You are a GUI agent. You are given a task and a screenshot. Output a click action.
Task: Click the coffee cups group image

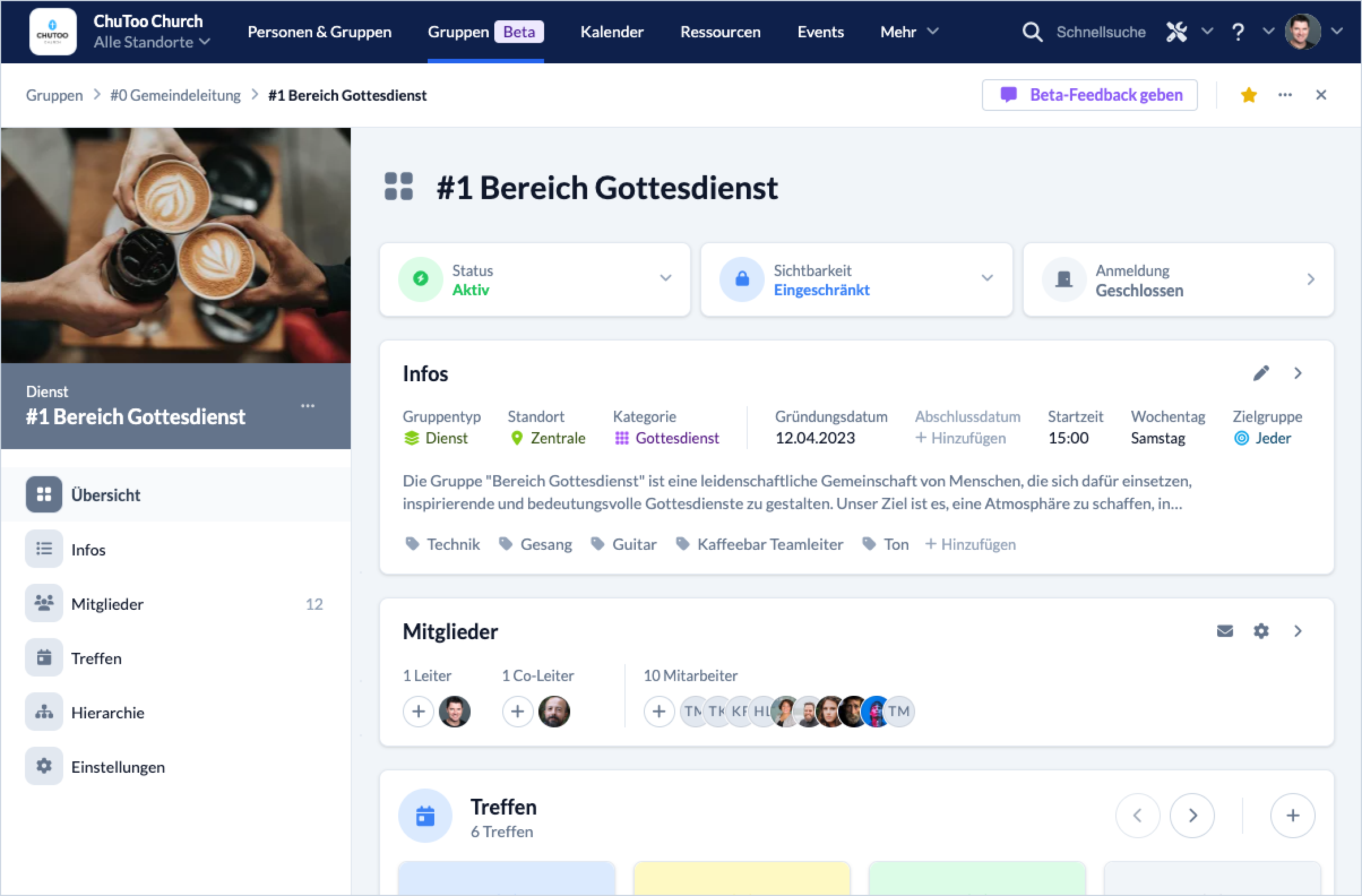click(176, 245)
